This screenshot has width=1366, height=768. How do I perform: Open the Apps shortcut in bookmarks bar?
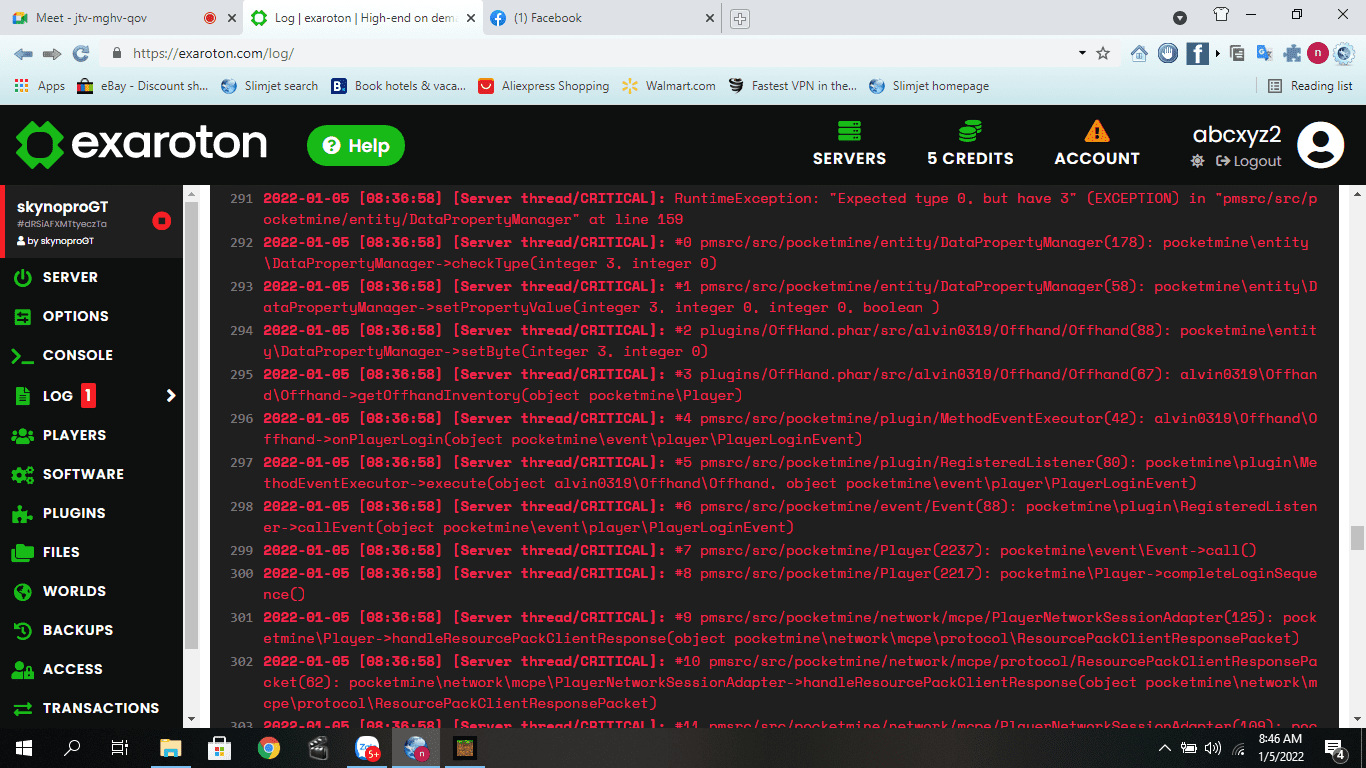coord(40,86)
